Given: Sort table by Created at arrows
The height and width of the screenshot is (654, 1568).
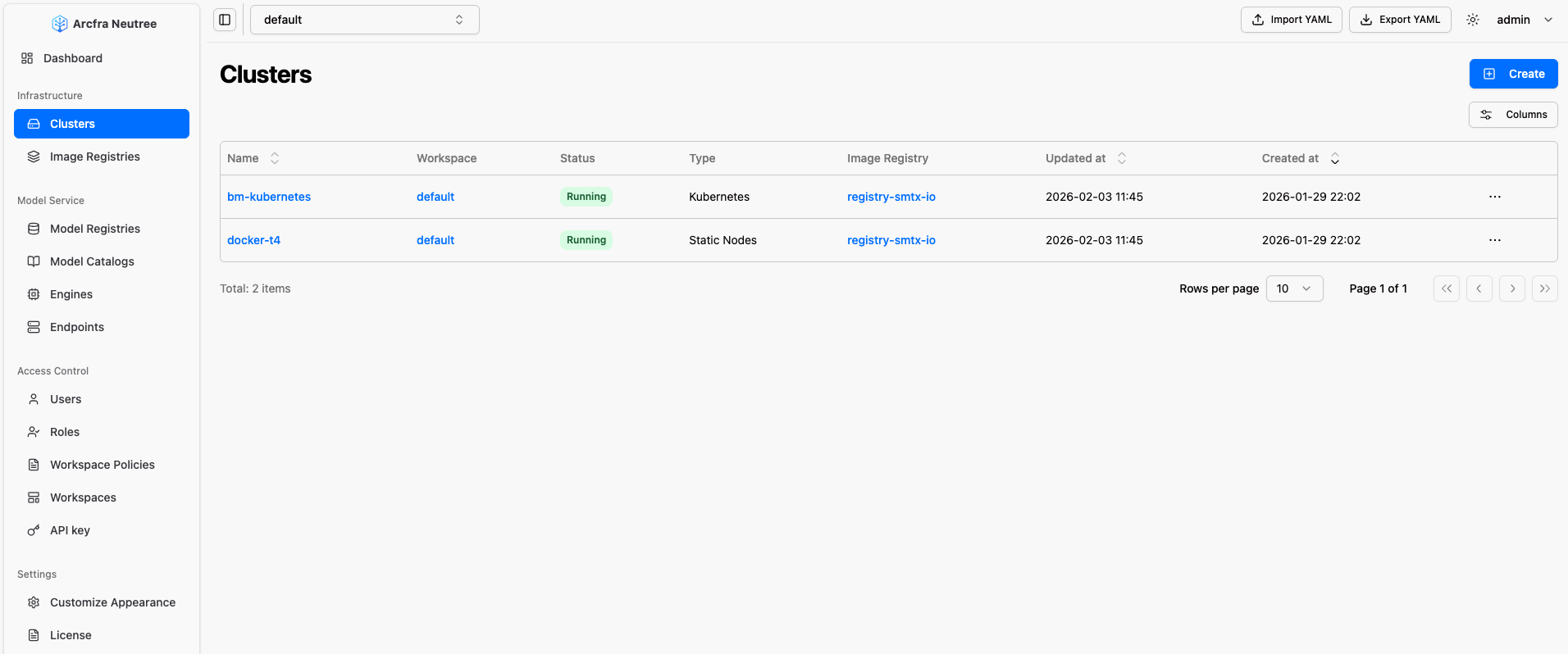Looking at the screenshot, I should point(1335,158).
